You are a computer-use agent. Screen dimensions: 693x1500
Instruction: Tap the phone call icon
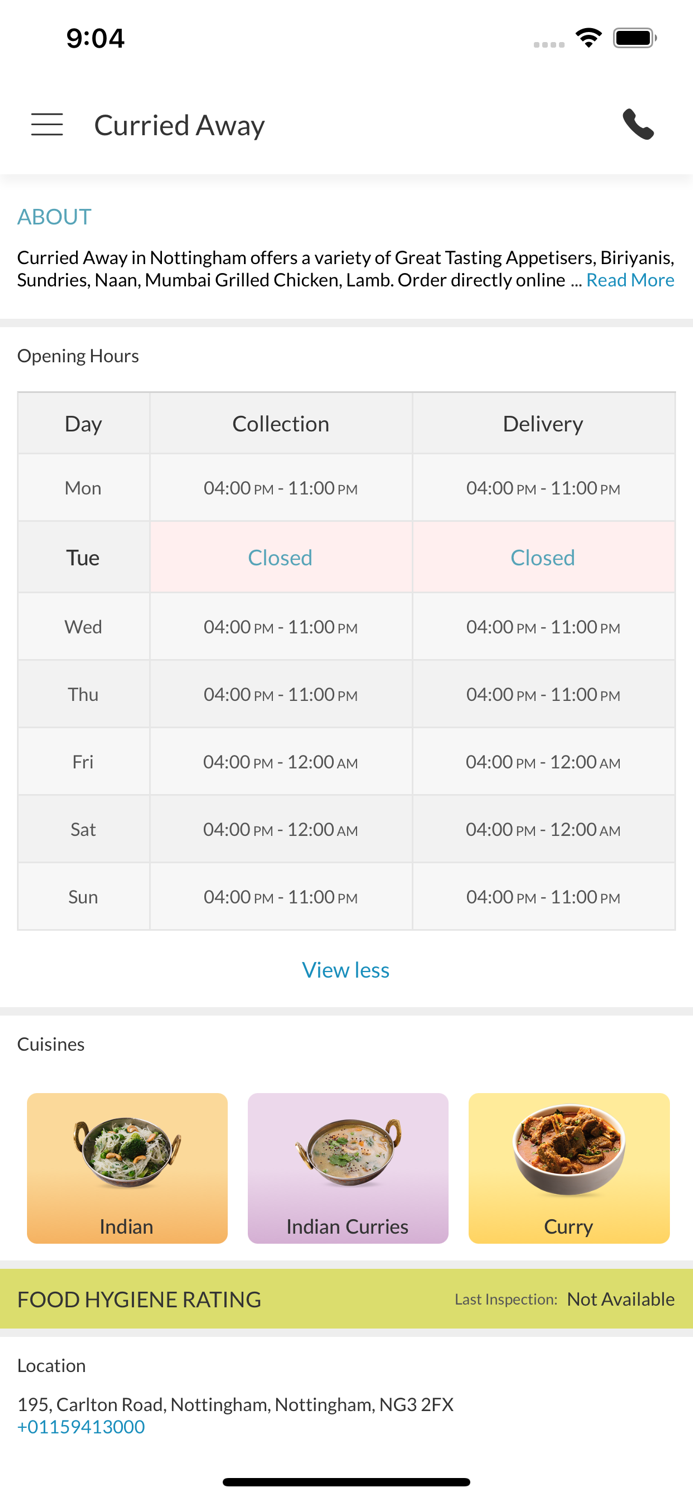click(638, 125)
